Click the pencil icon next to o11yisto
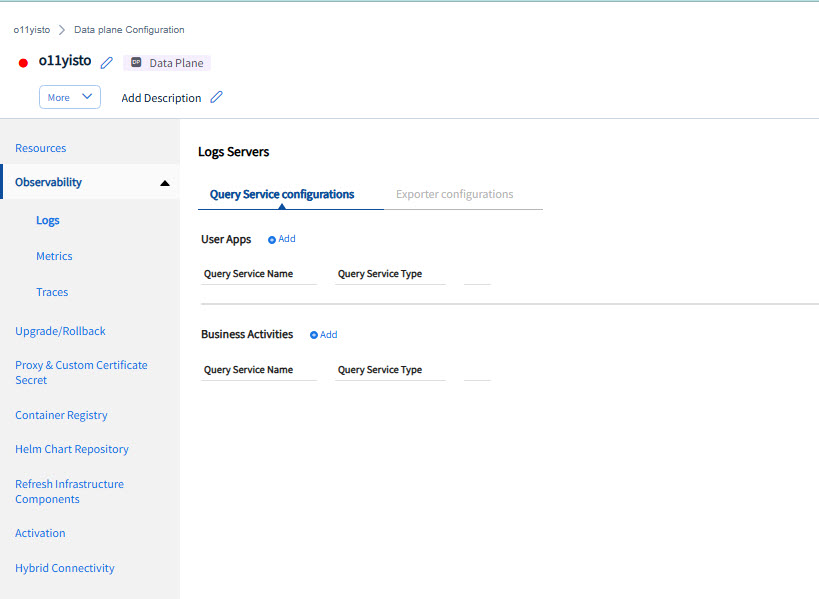Screen dimensions: 819x599 click(x=107, y=62)
